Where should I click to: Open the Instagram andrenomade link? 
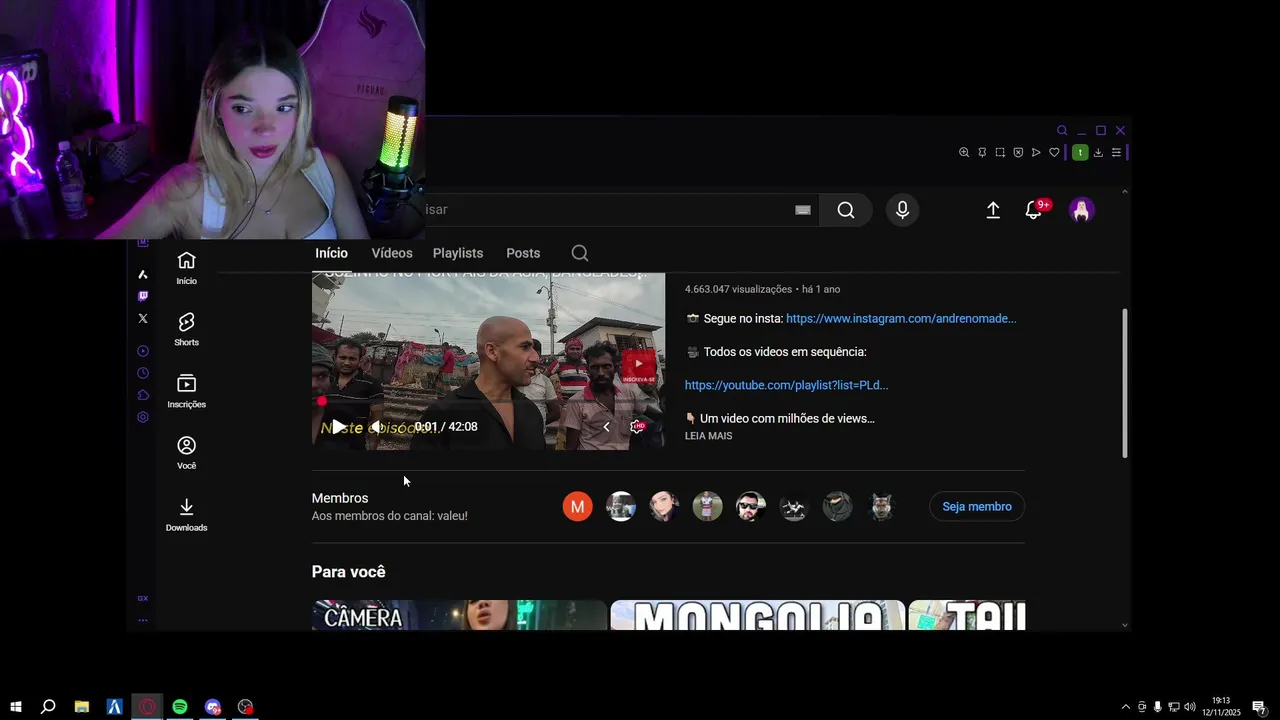point(901,319)
